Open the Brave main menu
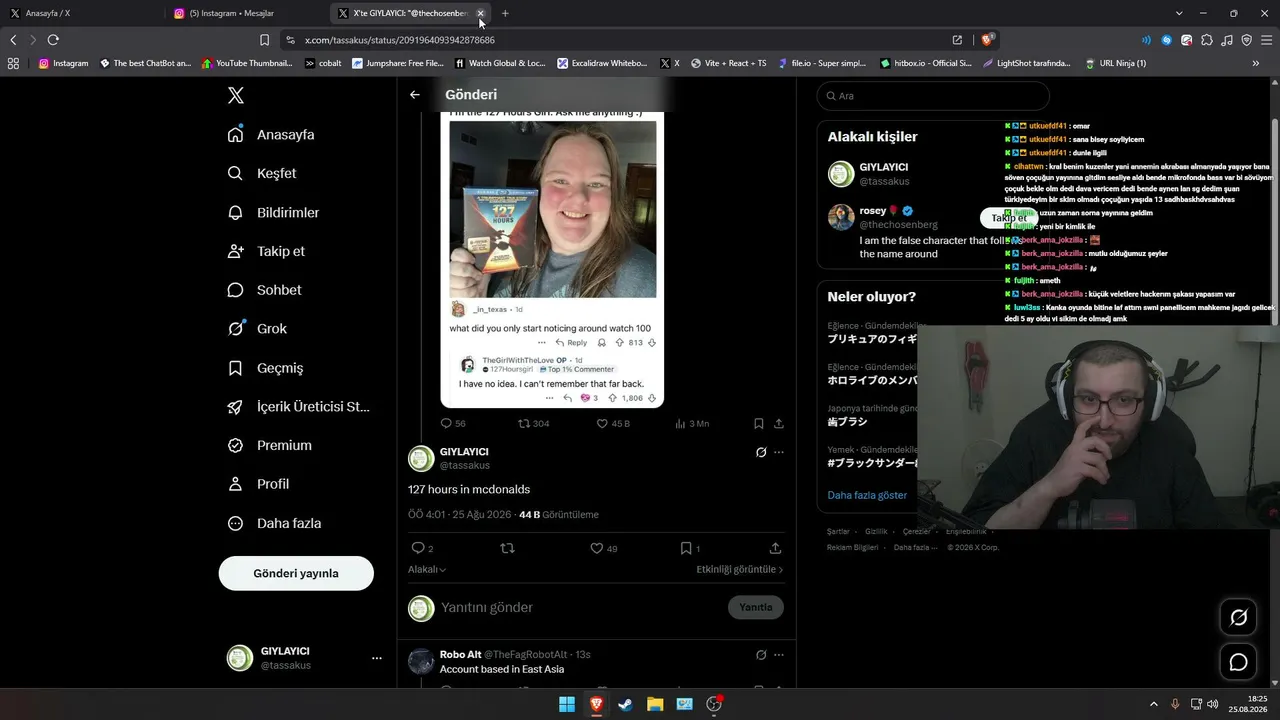Screen dimensions: 1280x720 click(x=1267, y=40)
